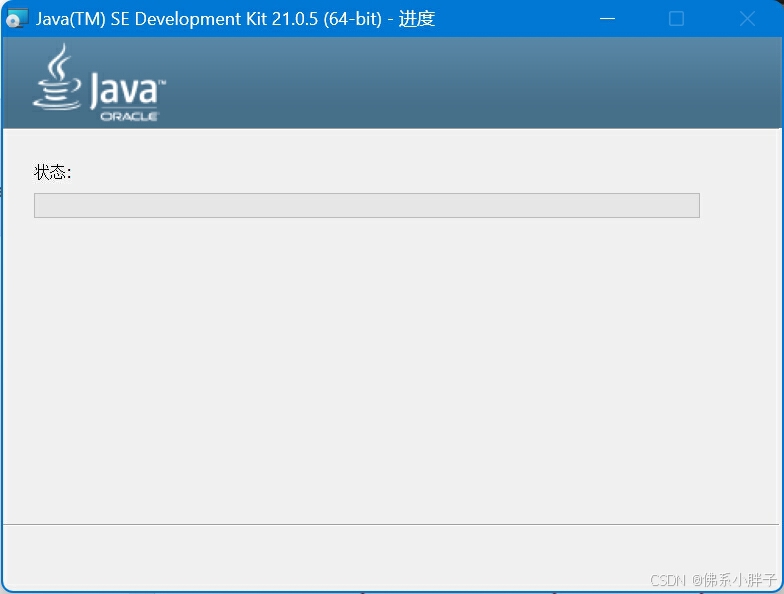Click the '状态:' status label

[x=52, y=172]
